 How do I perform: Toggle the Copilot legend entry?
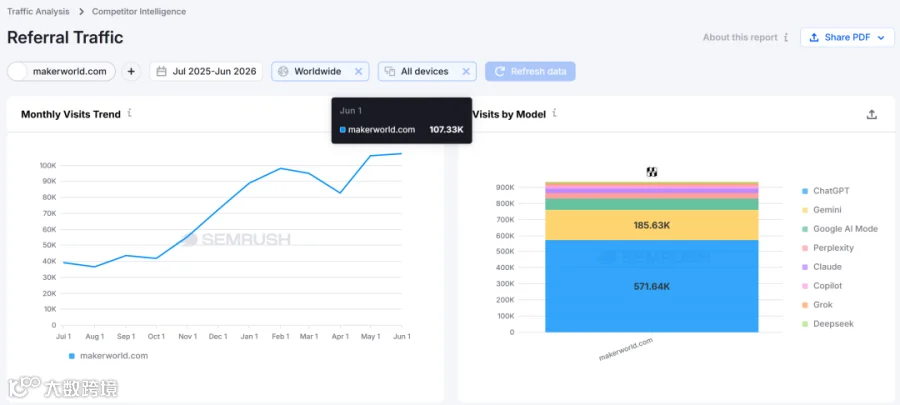(822, 286)
